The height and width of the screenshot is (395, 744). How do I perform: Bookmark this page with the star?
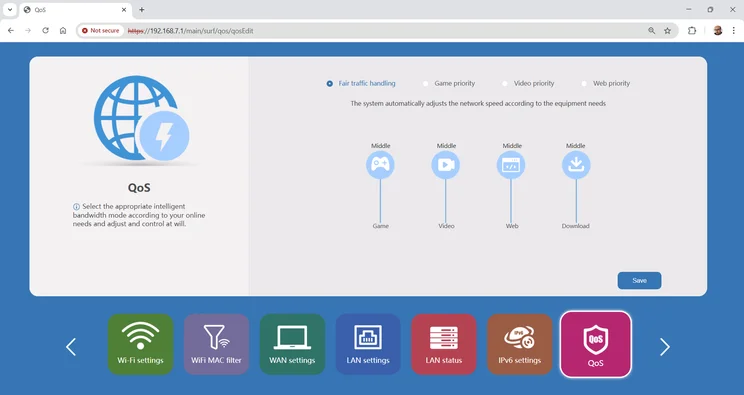(x=668, y=30)
